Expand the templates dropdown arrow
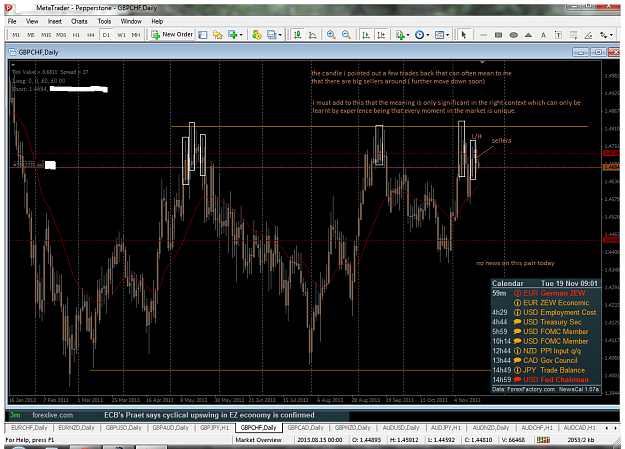Image resolution: width=625 pixels, height=449 pixels. click(447, 35)
